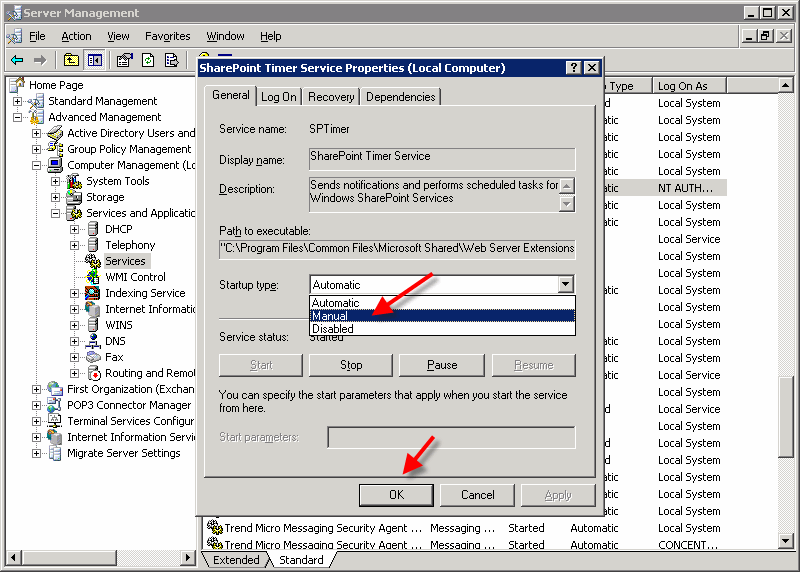This screenshot has height=572, width=800.
Task: Expand the DHCP node
Action: pyautogui.click(x=74, y=229)
